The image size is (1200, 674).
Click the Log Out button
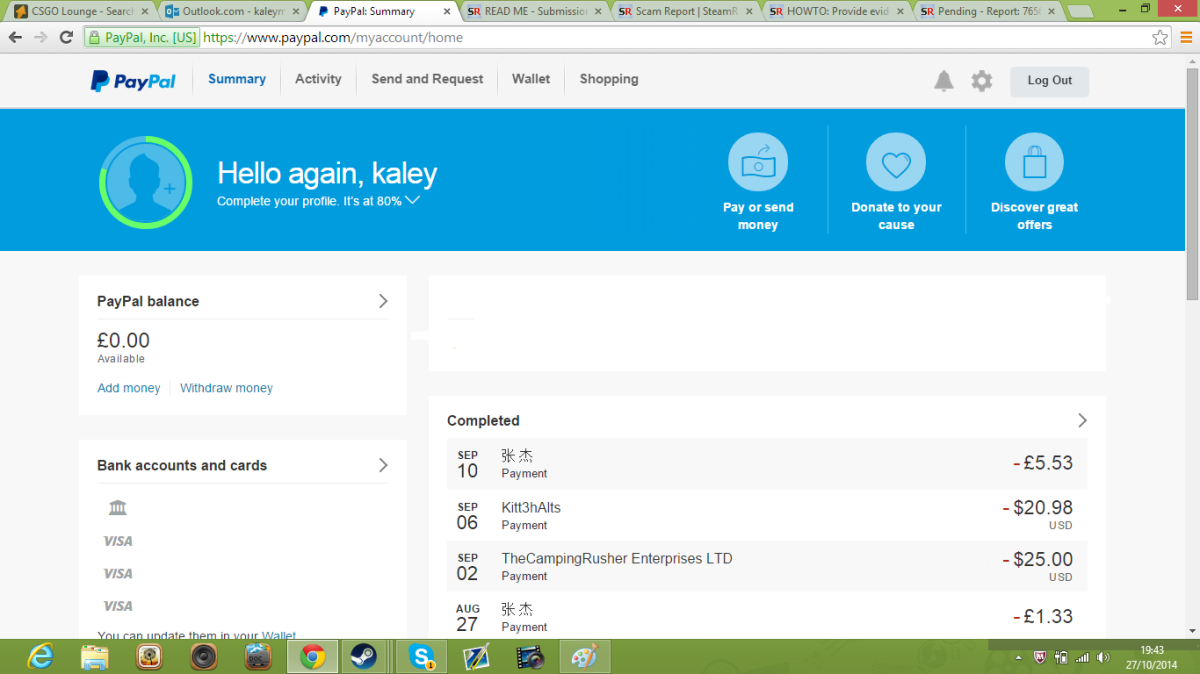coord(1049,81)
